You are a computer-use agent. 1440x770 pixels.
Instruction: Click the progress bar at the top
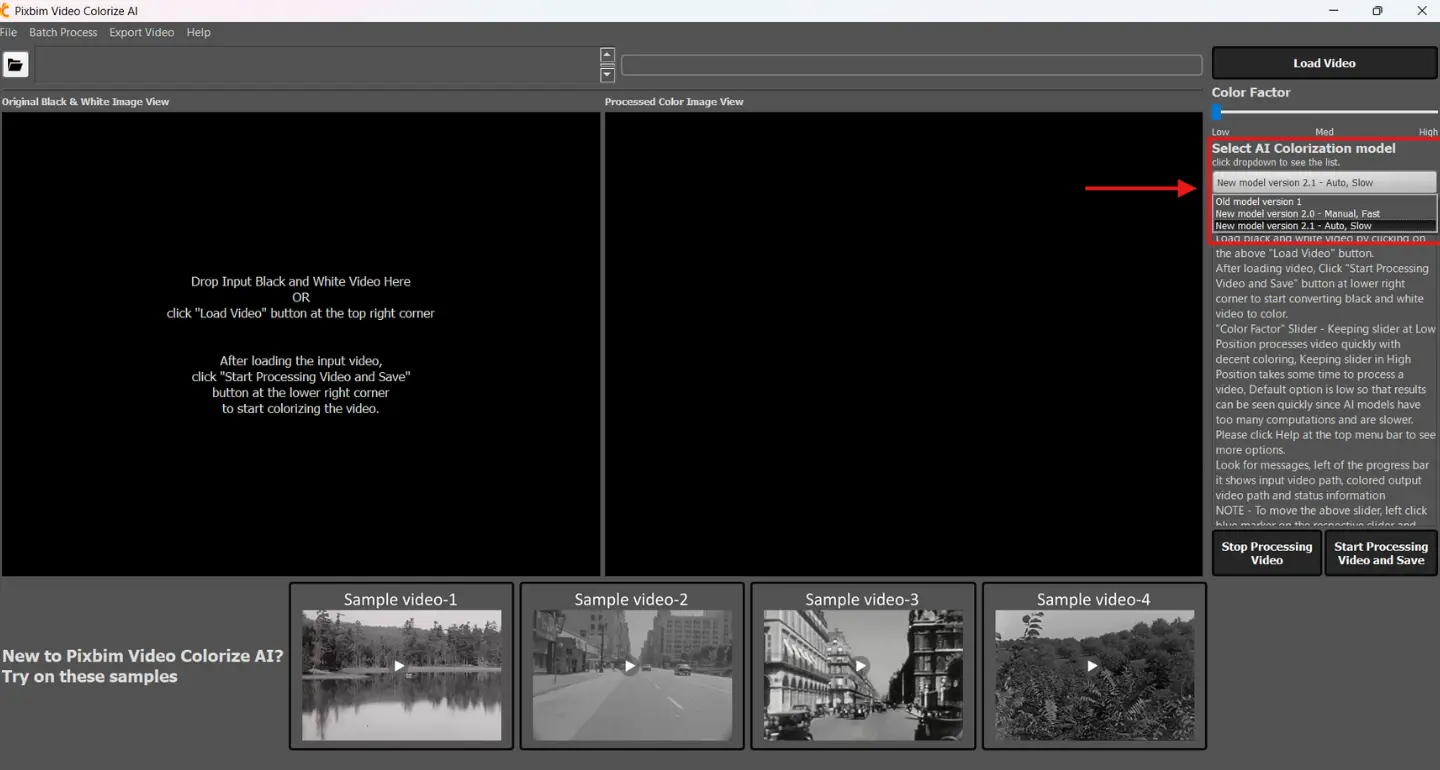tap(911, 65)
